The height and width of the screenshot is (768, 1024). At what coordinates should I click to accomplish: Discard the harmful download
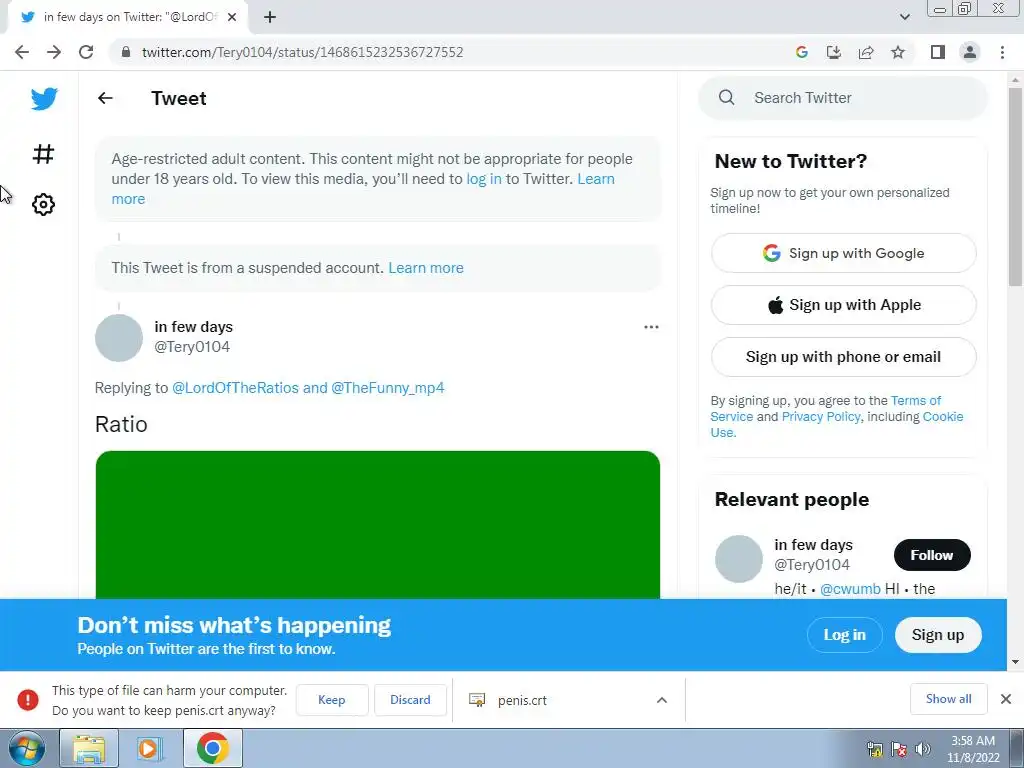[x=410, y=699]
